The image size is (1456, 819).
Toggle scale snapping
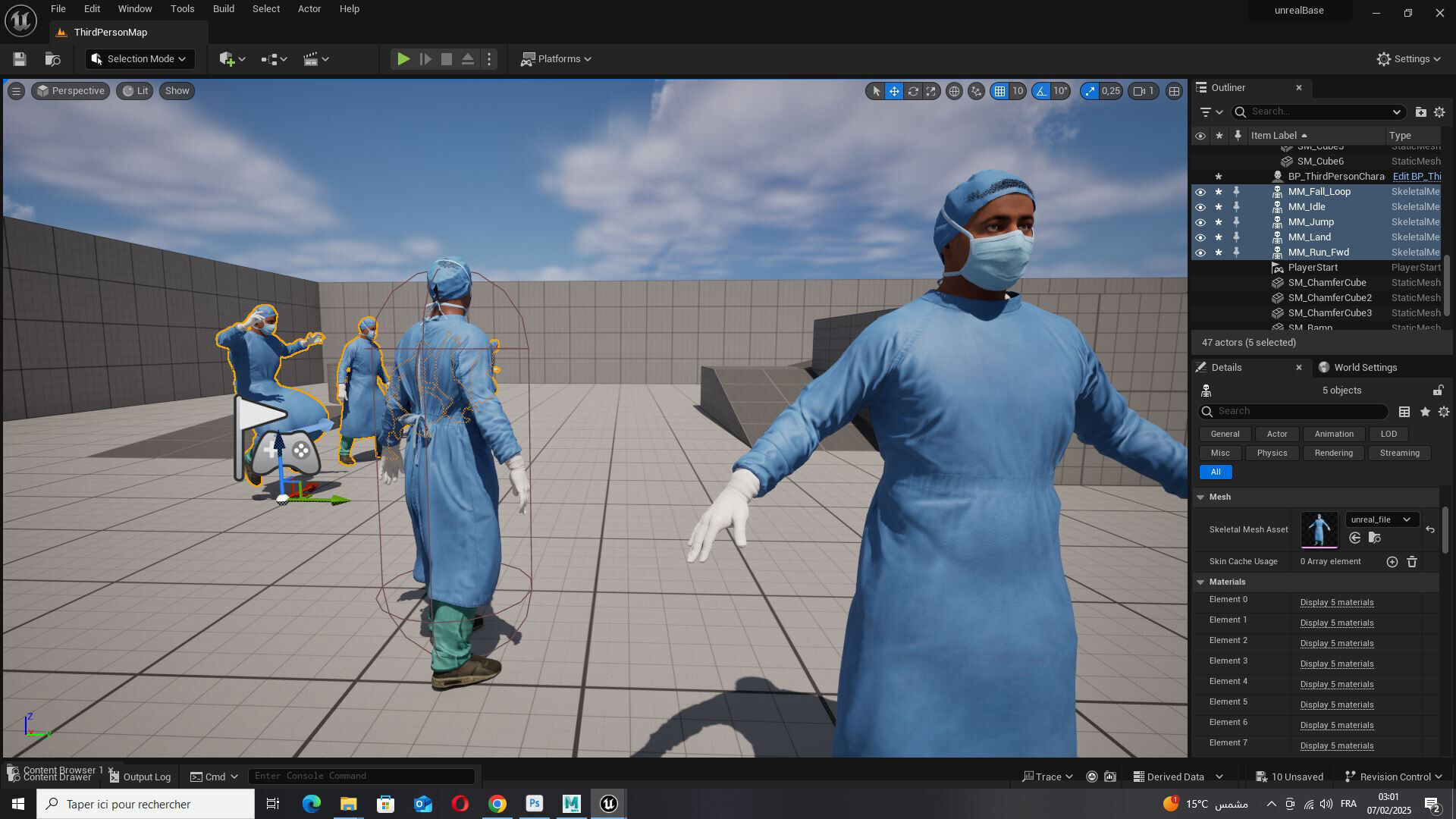click(1090, 91)
